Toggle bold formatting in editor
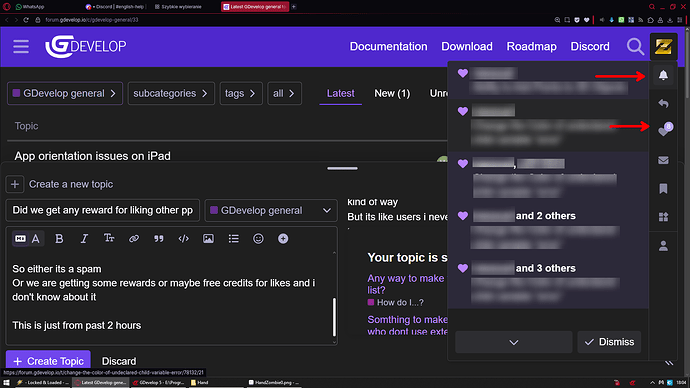Image resolution: width=690 pixels, height=388 pixels. [59, 238]
